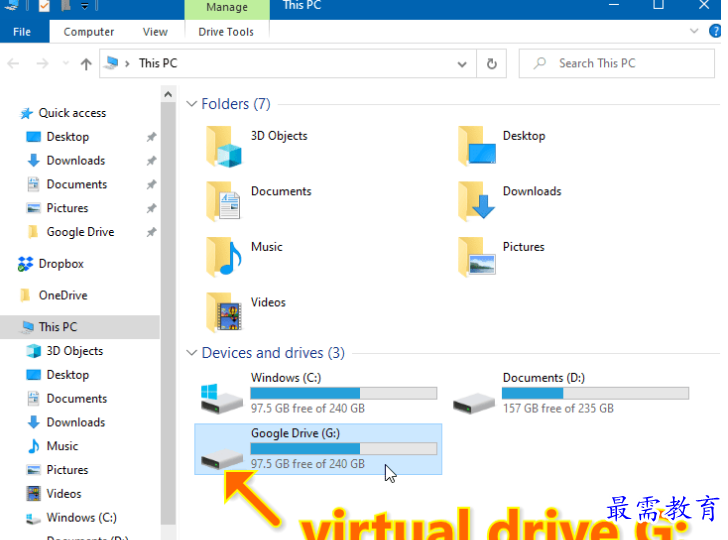
Task: Click the OneDrive folder icon in sidebar
Action: click(x=26, y=295)
